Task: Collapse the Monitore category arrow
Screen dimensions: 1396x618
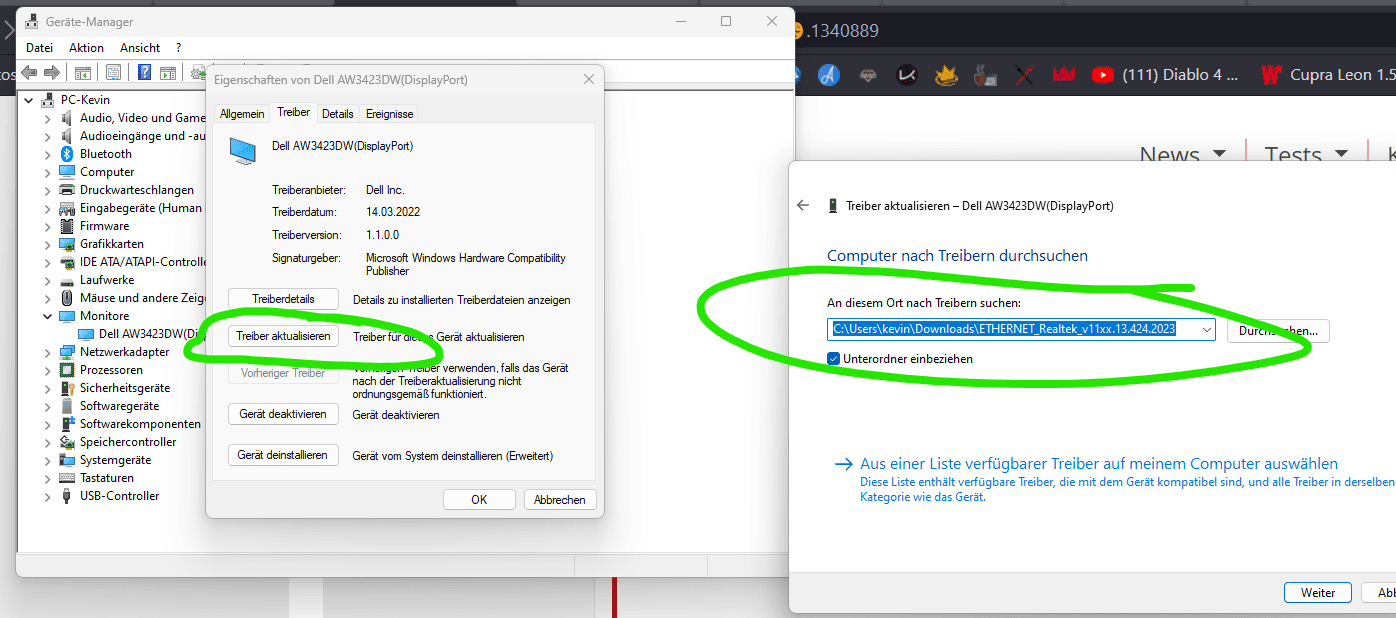Action: [47, 316]
